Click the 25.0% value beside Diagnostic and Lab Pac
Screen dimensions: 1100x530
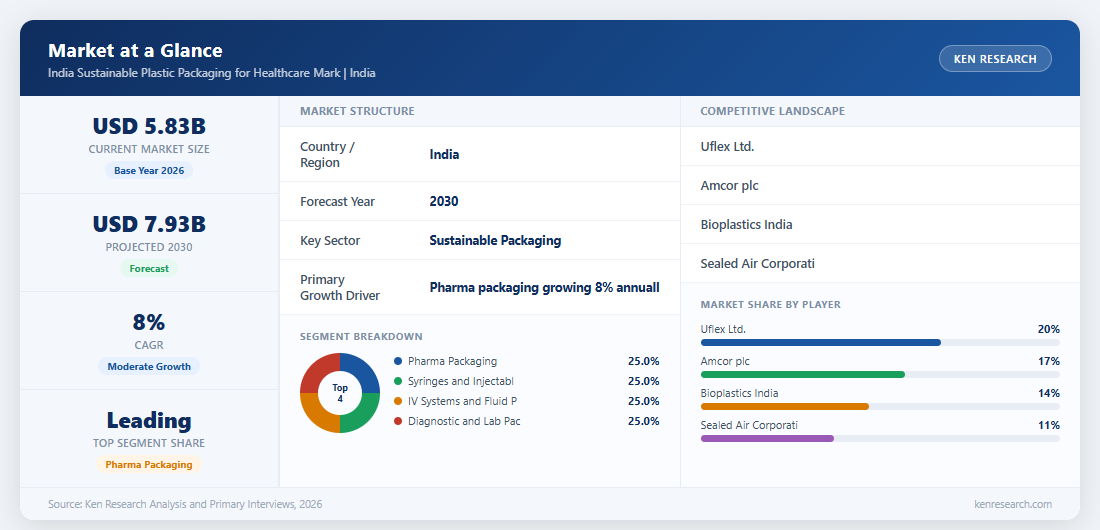[643, 421]
